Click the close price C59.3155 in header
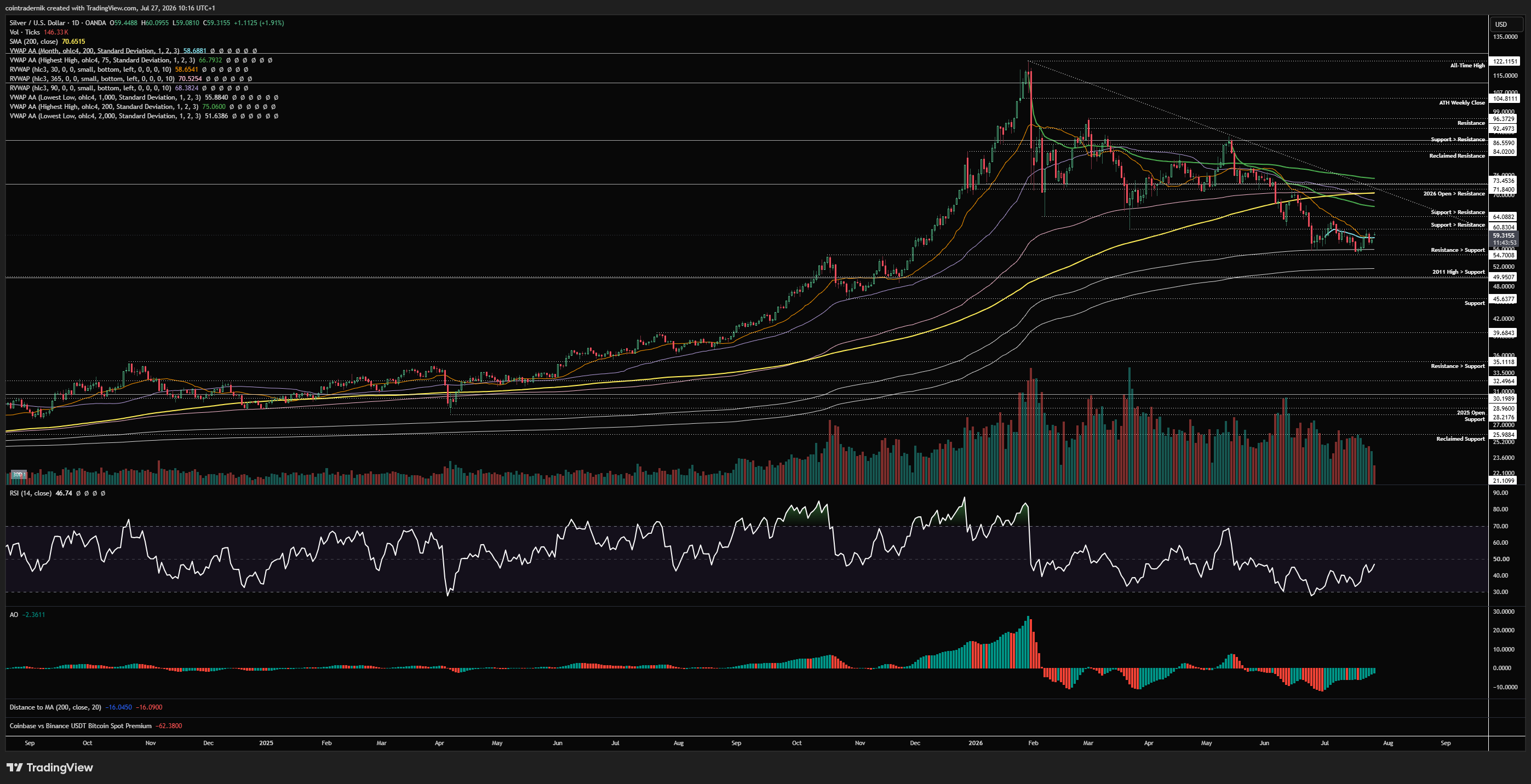The width and height of the screenshot is (1531, 784). point(216,22)
